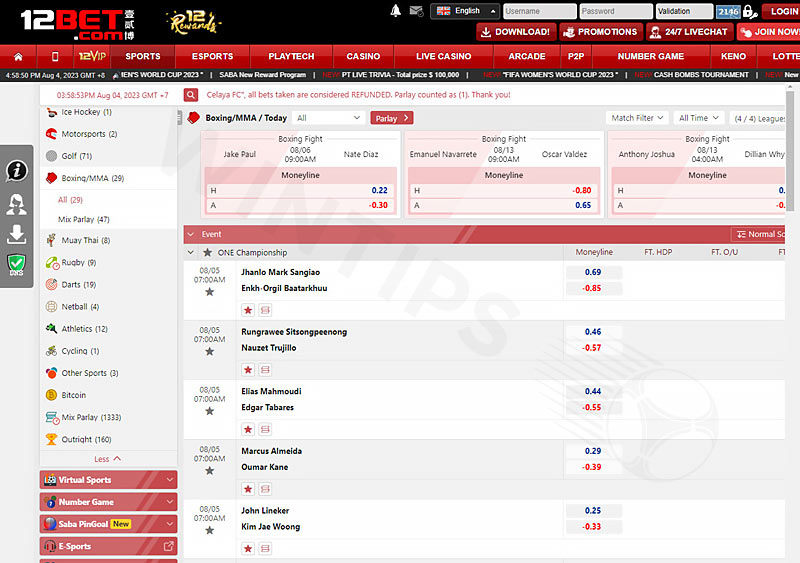800x563 pixels.
Task: Click the DOWNLOAD! button
Action: 516,32
